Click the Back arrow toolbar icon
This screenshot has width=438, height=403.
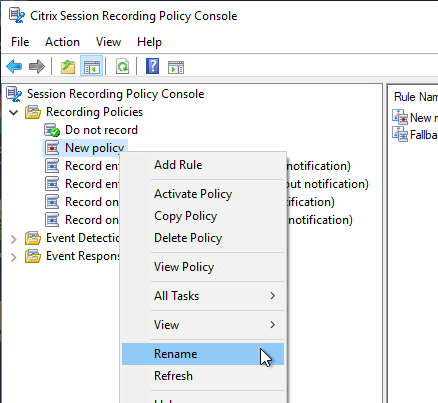[14, 67]
